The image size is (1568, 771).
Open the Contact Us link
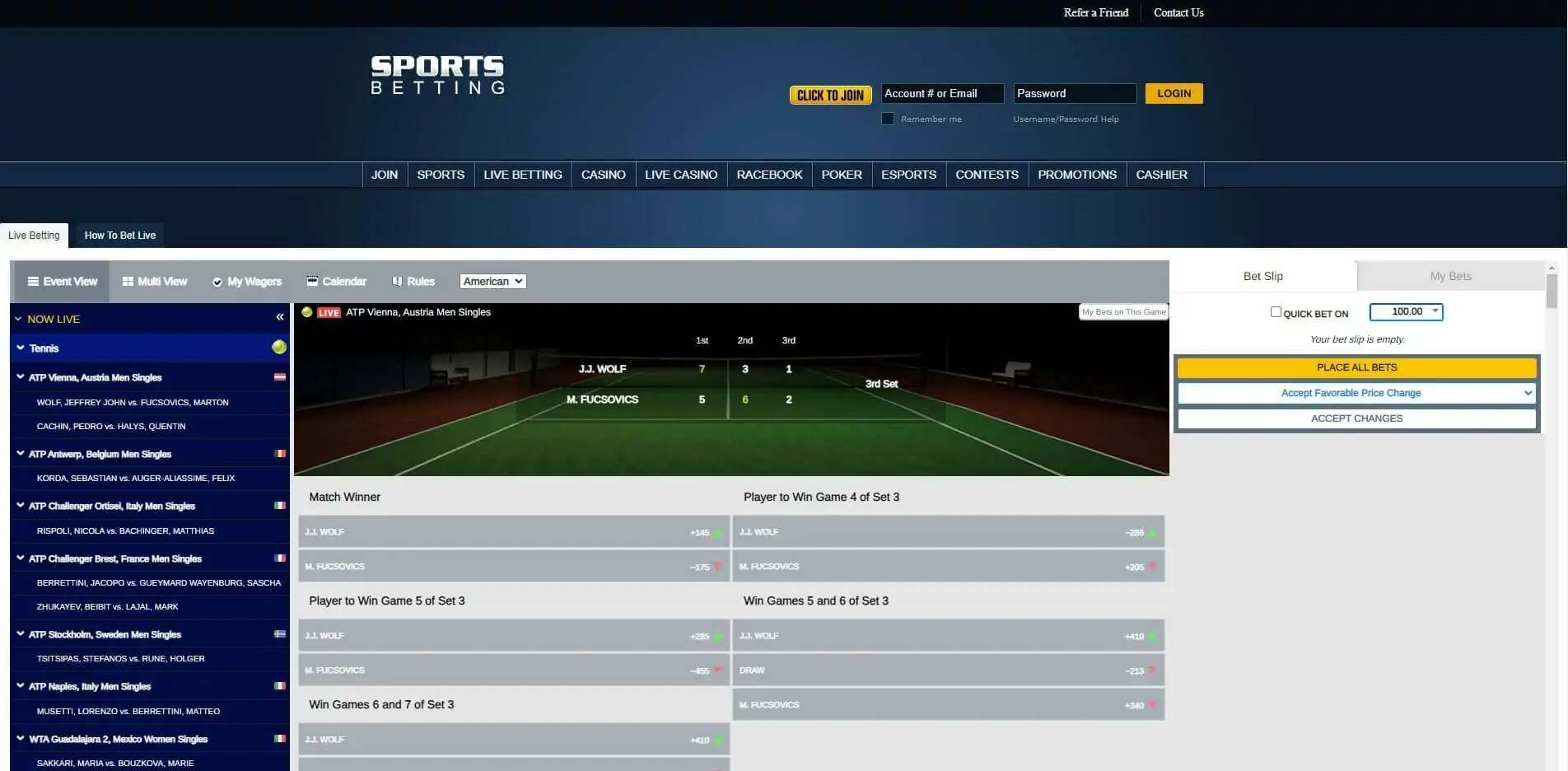[1178, 12]
